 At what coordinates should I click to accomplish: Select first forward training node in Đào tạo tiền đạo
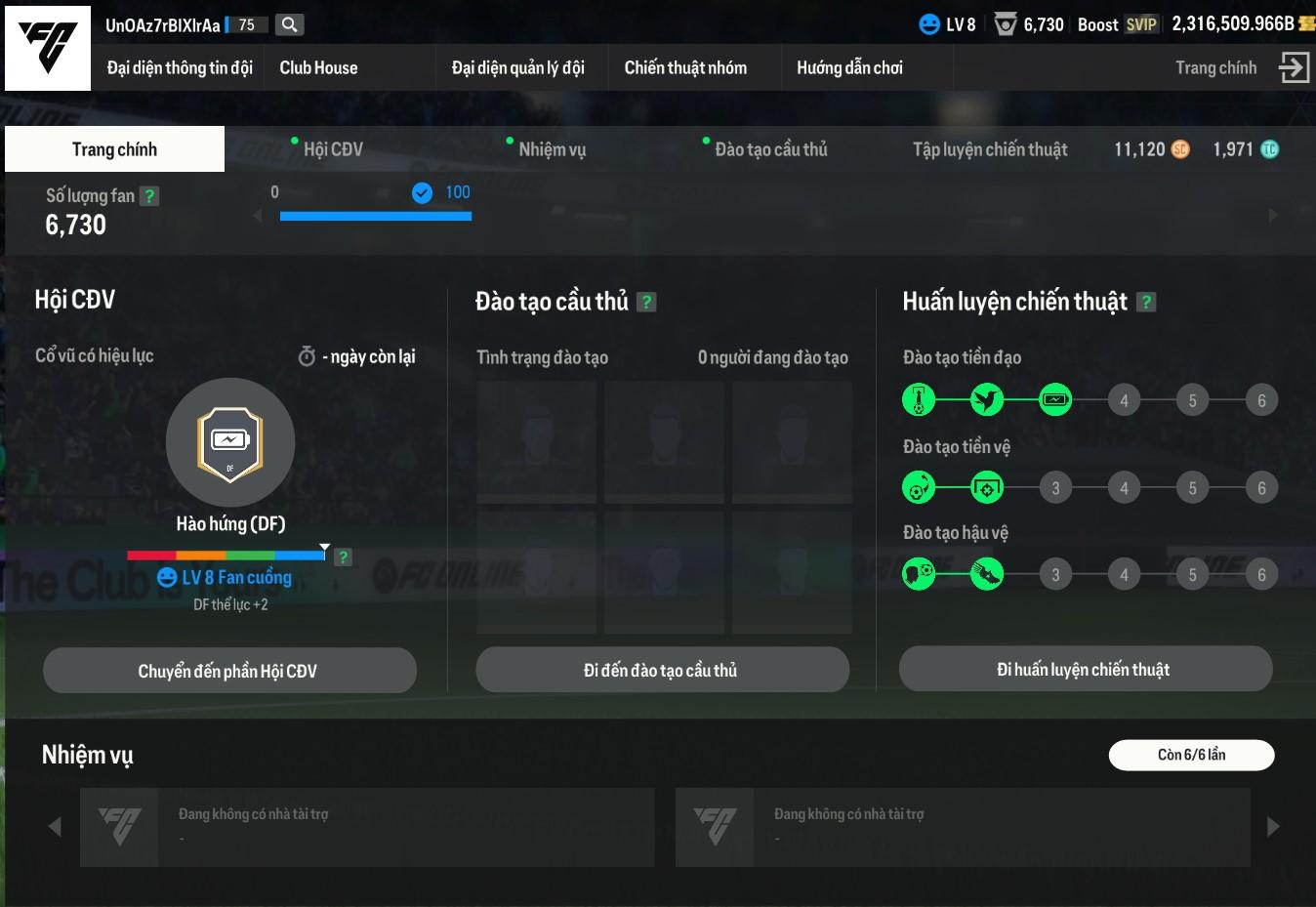pos(918,399)
